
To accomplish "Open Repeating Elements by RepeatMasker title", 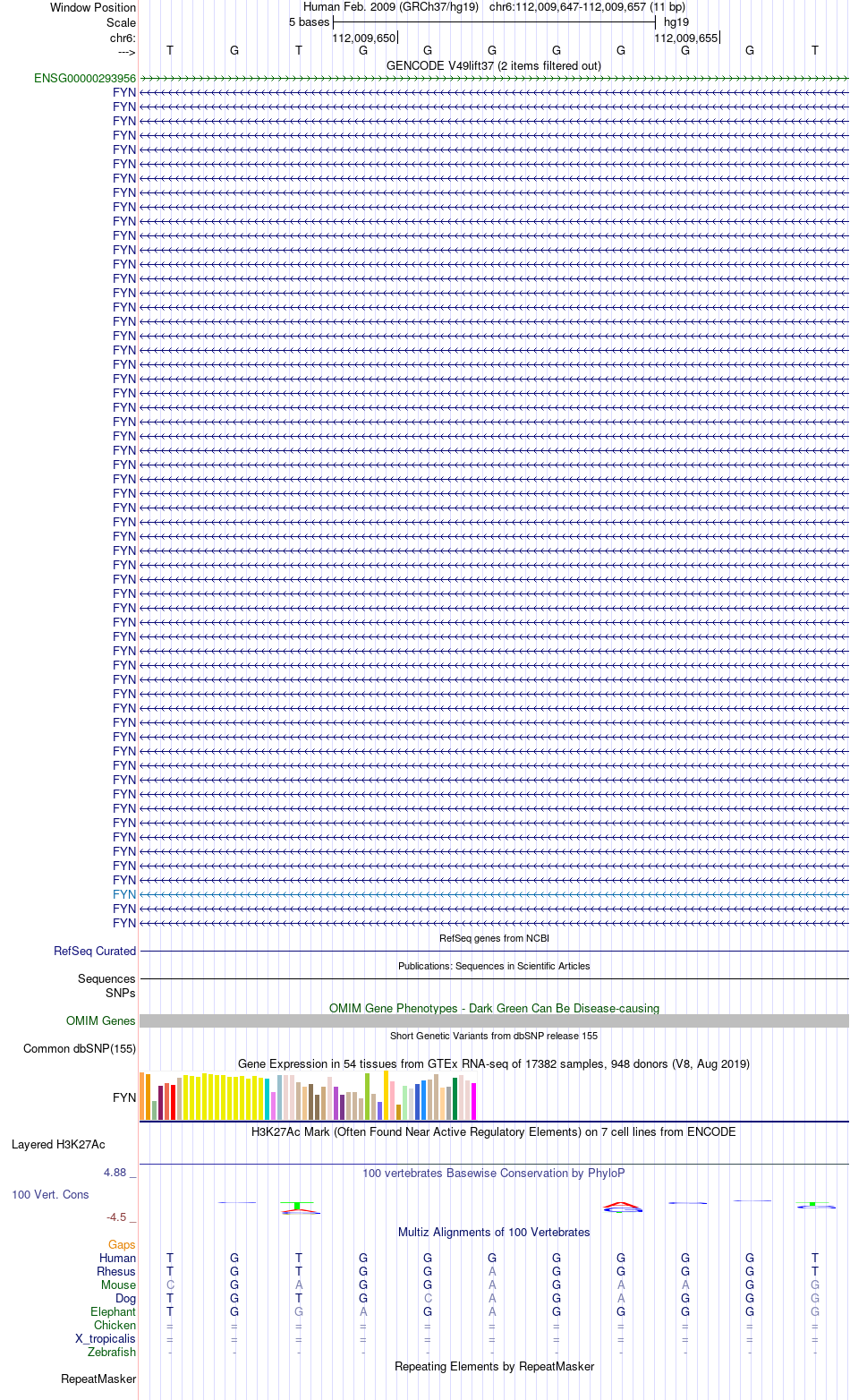I will [494, 1367].
